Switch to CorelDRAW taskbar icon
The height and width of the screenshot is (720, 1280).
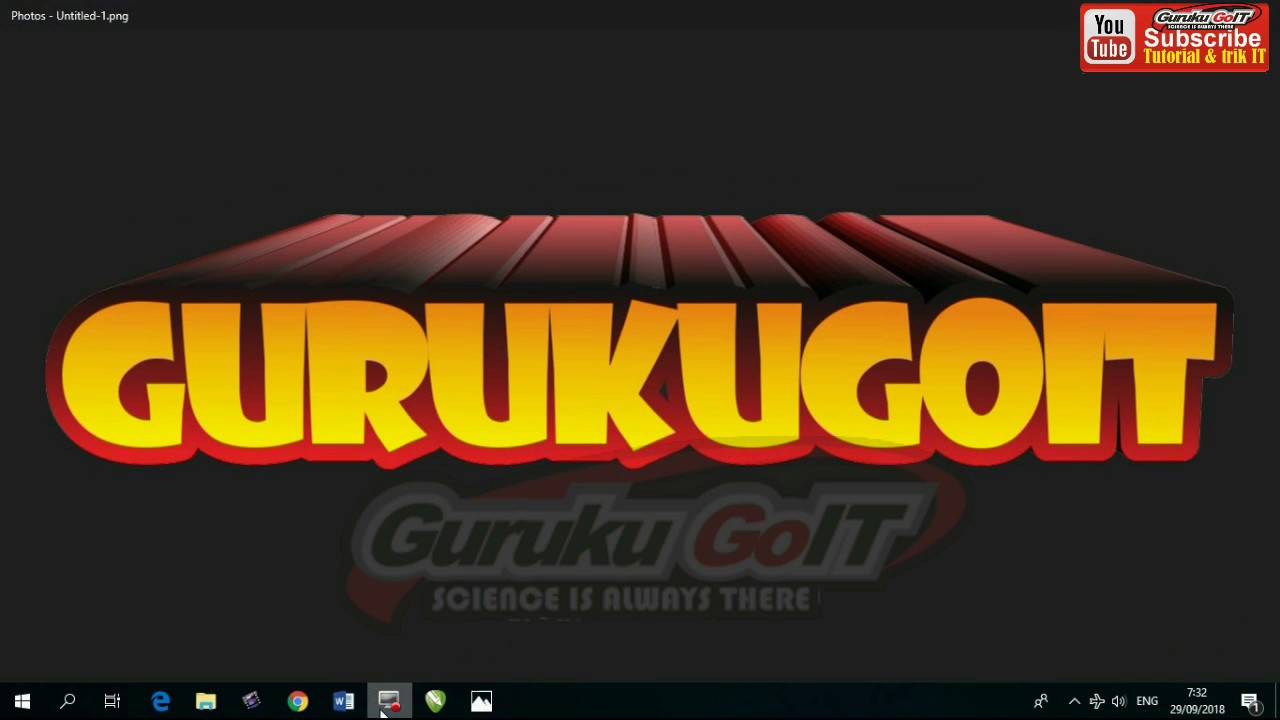coord(435,701)
